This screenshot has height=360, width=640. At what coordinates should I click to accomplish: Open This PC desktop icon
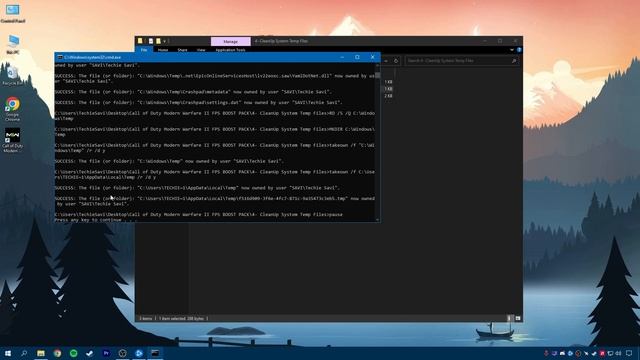tap(13, 44)
